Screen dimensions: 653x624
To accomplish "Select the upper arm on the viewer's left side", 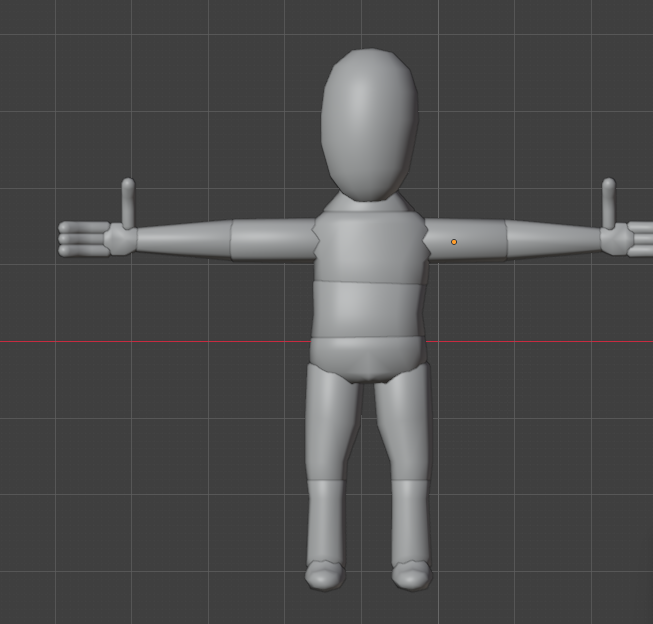I will [273, 240].
